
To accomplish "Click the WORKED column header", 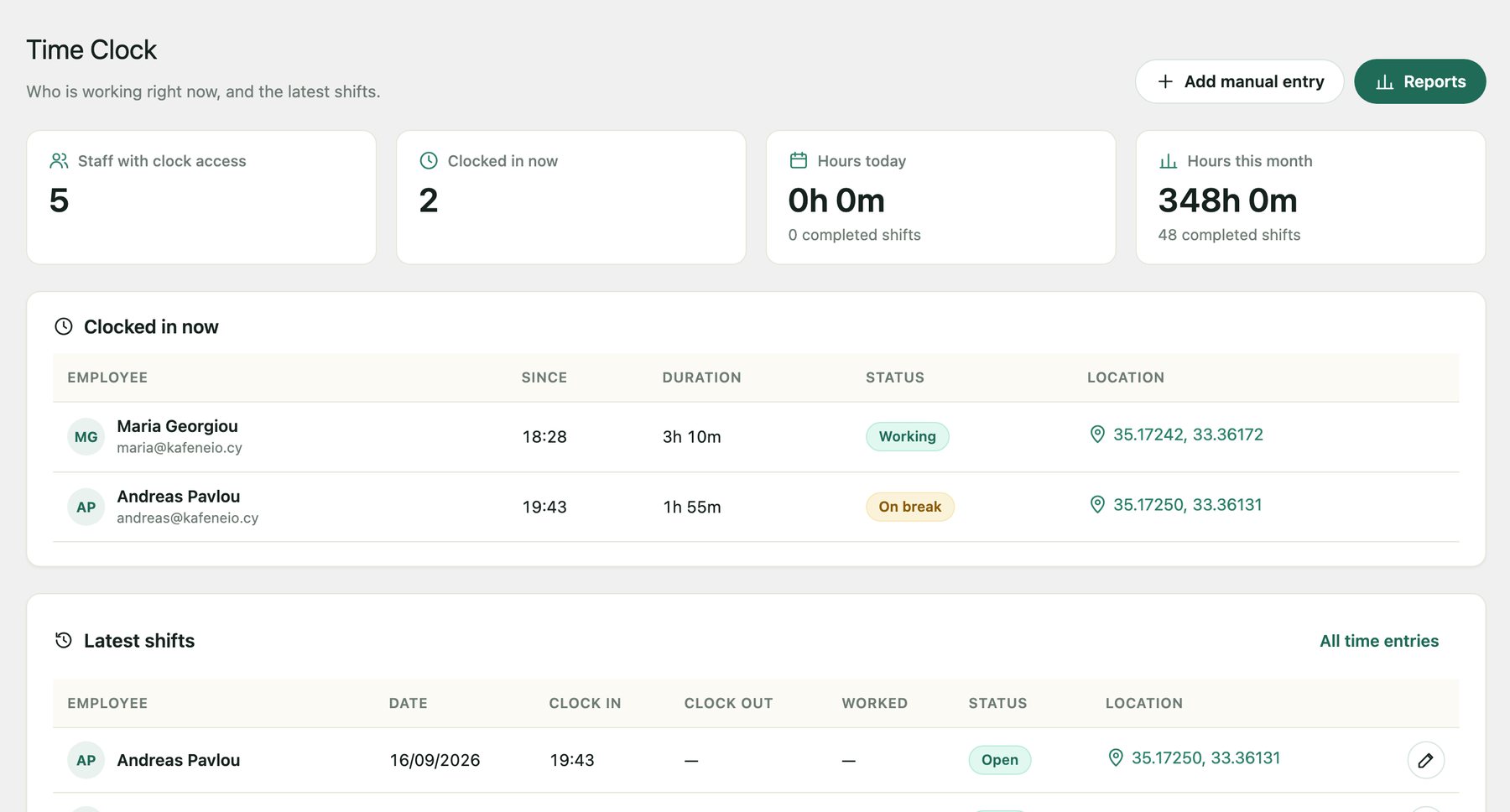I will [x=874, y=704].
